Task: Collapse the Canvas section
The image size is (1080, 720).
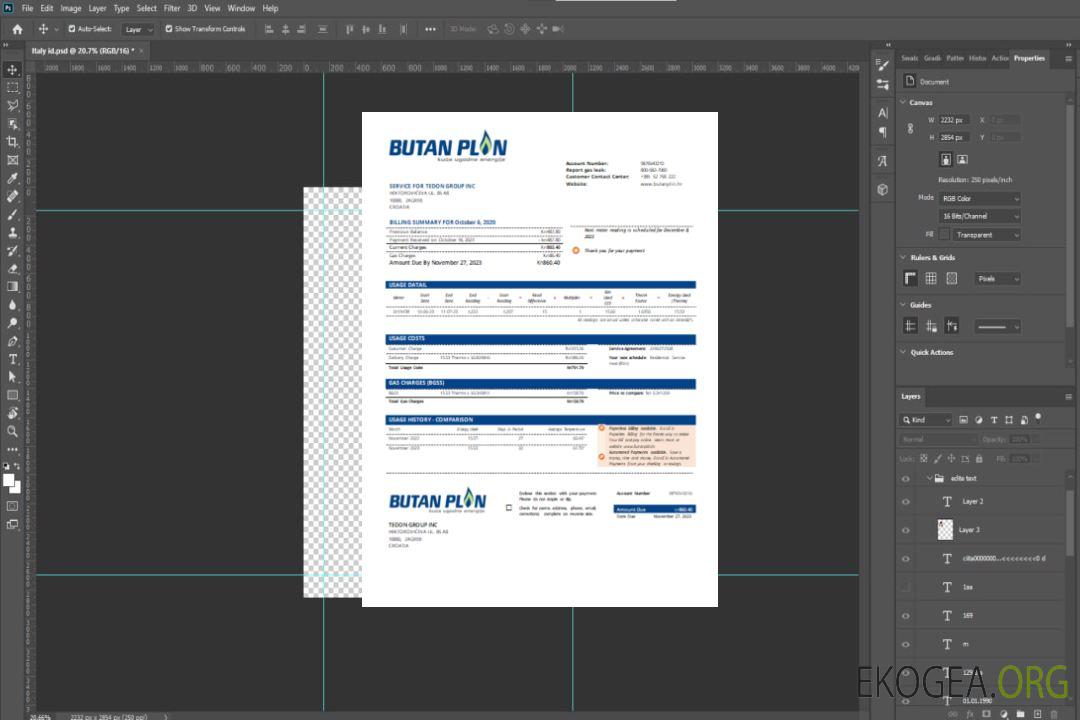Action: coord(903,102)
